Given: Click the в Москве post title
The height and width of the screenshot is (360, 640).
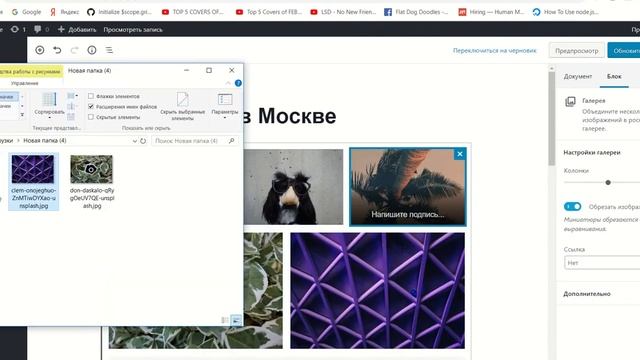Looking at the screenshot, I should [289, 116].
